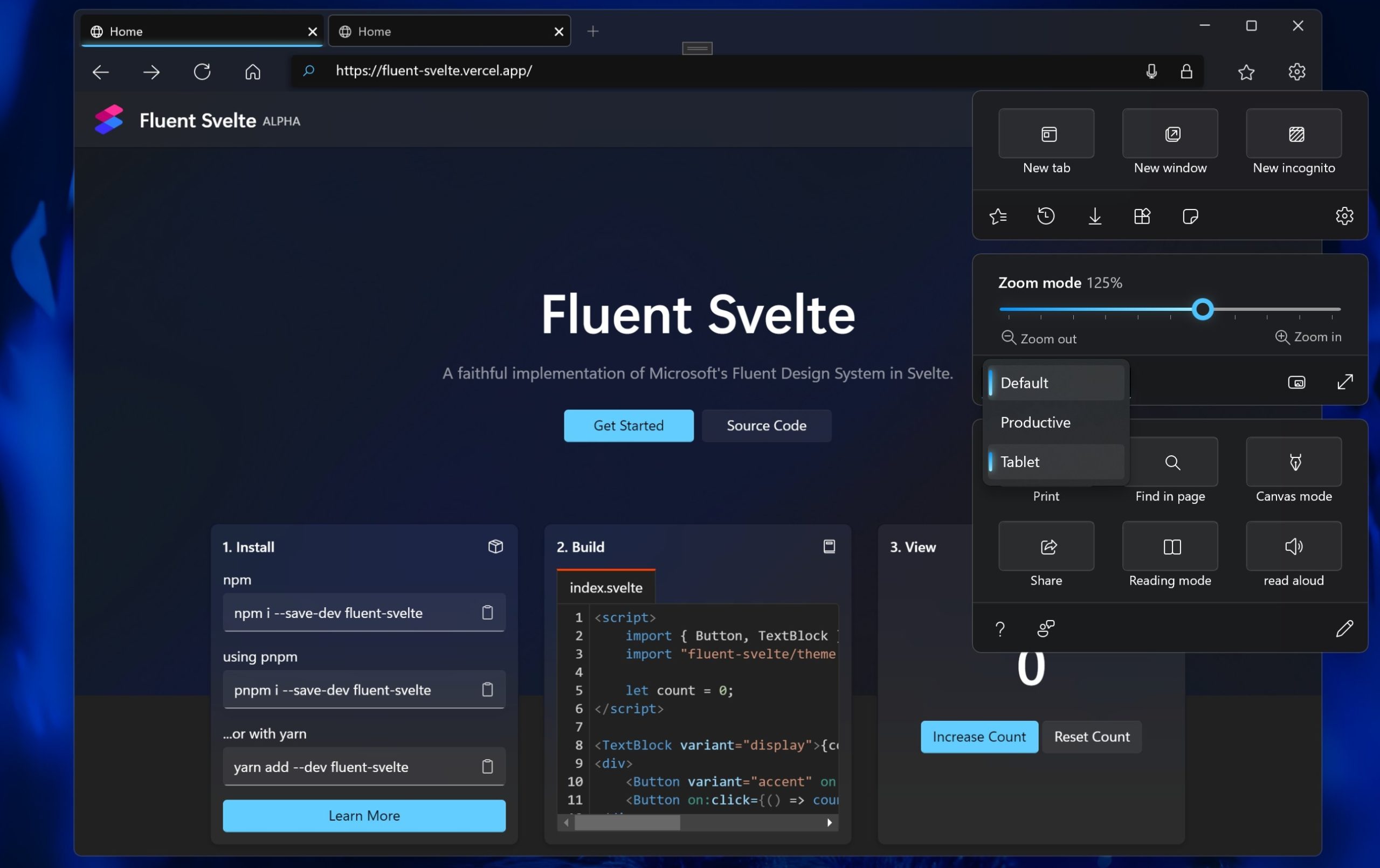
Task: Click Increase Count button
Action: click(x=979, y=737)
